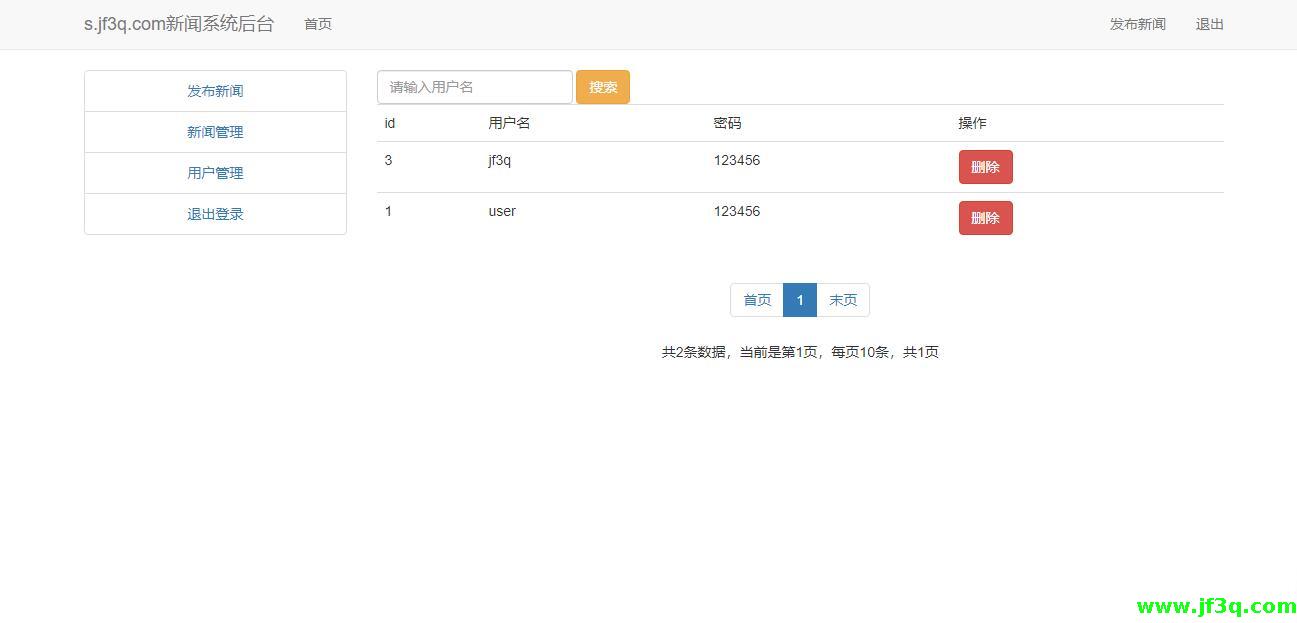This screenshot has height=623, width=1297.
Task: Open 新闻管理 in the sidebar
Action: 215,131
